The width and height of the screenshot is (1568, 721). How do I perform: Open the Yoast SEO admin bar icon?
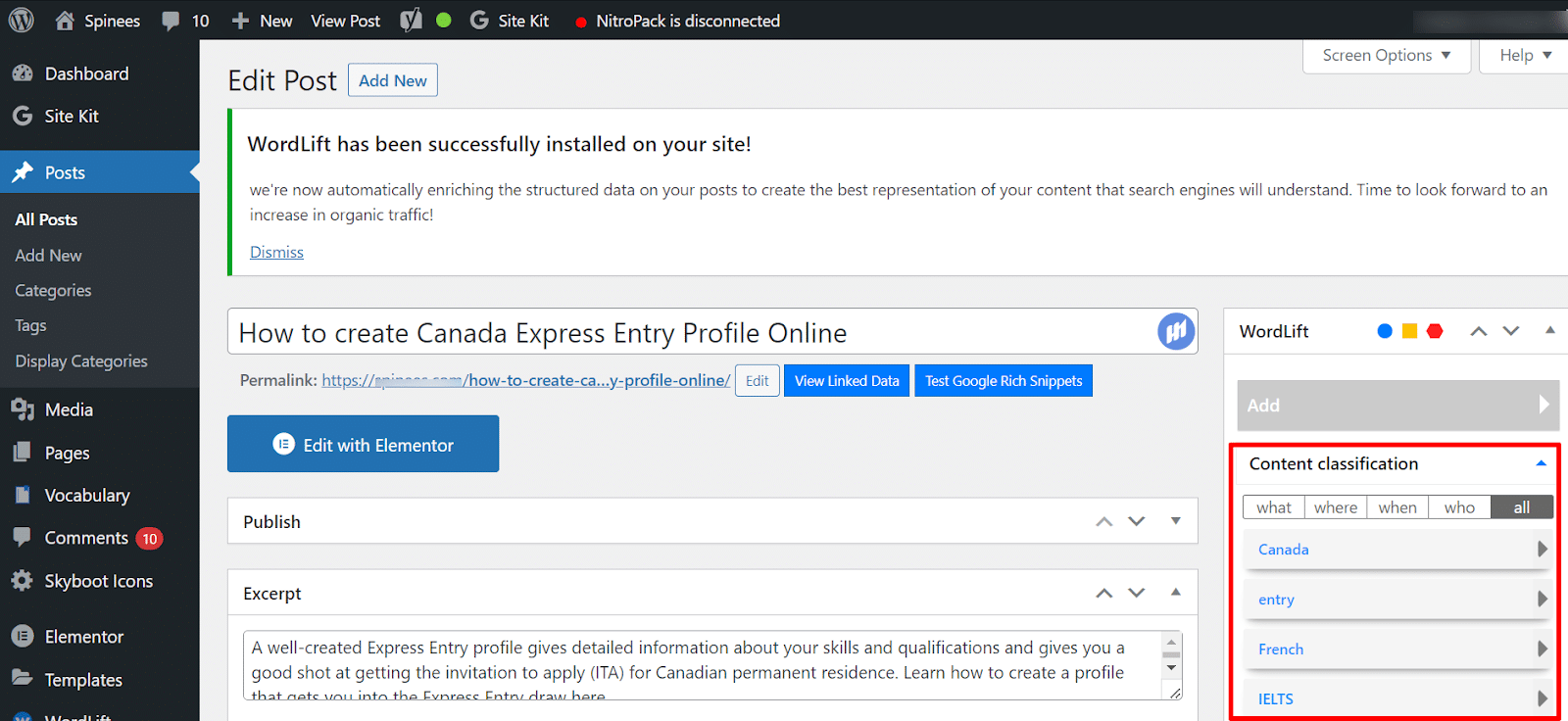click(412, 20)
